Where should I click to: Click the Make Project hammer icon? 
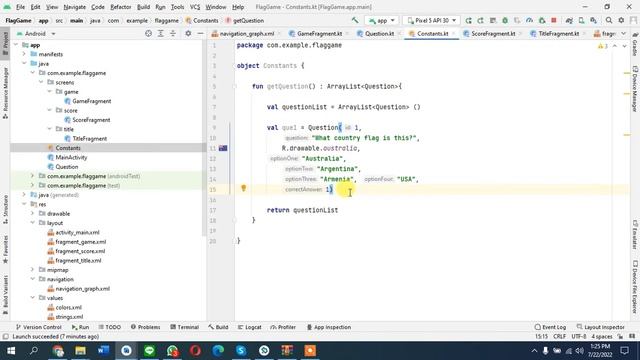355,20
